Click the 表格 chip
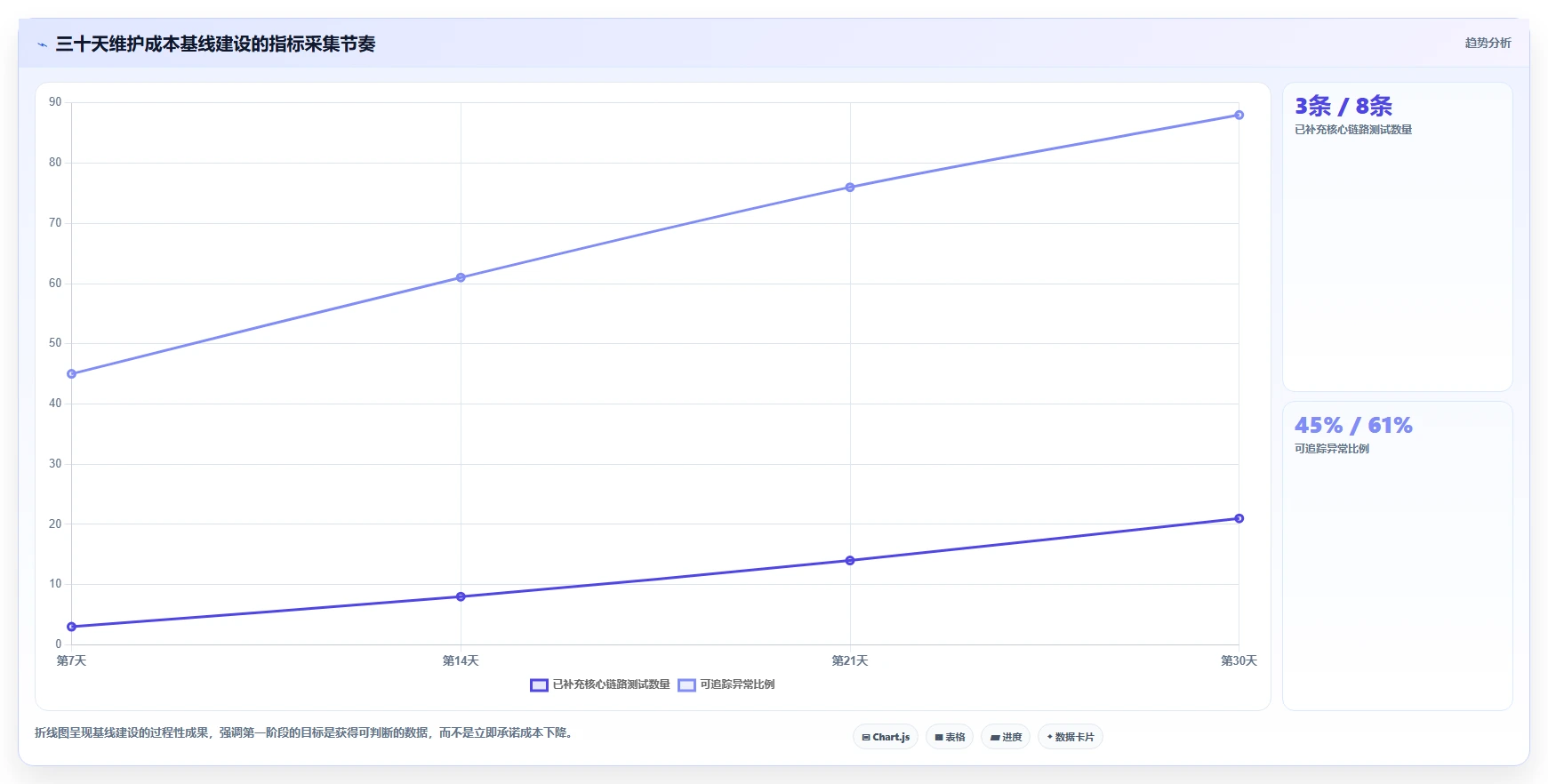Image resolution: width=1548 pixels, height=784 pixels. click(950, 737)
